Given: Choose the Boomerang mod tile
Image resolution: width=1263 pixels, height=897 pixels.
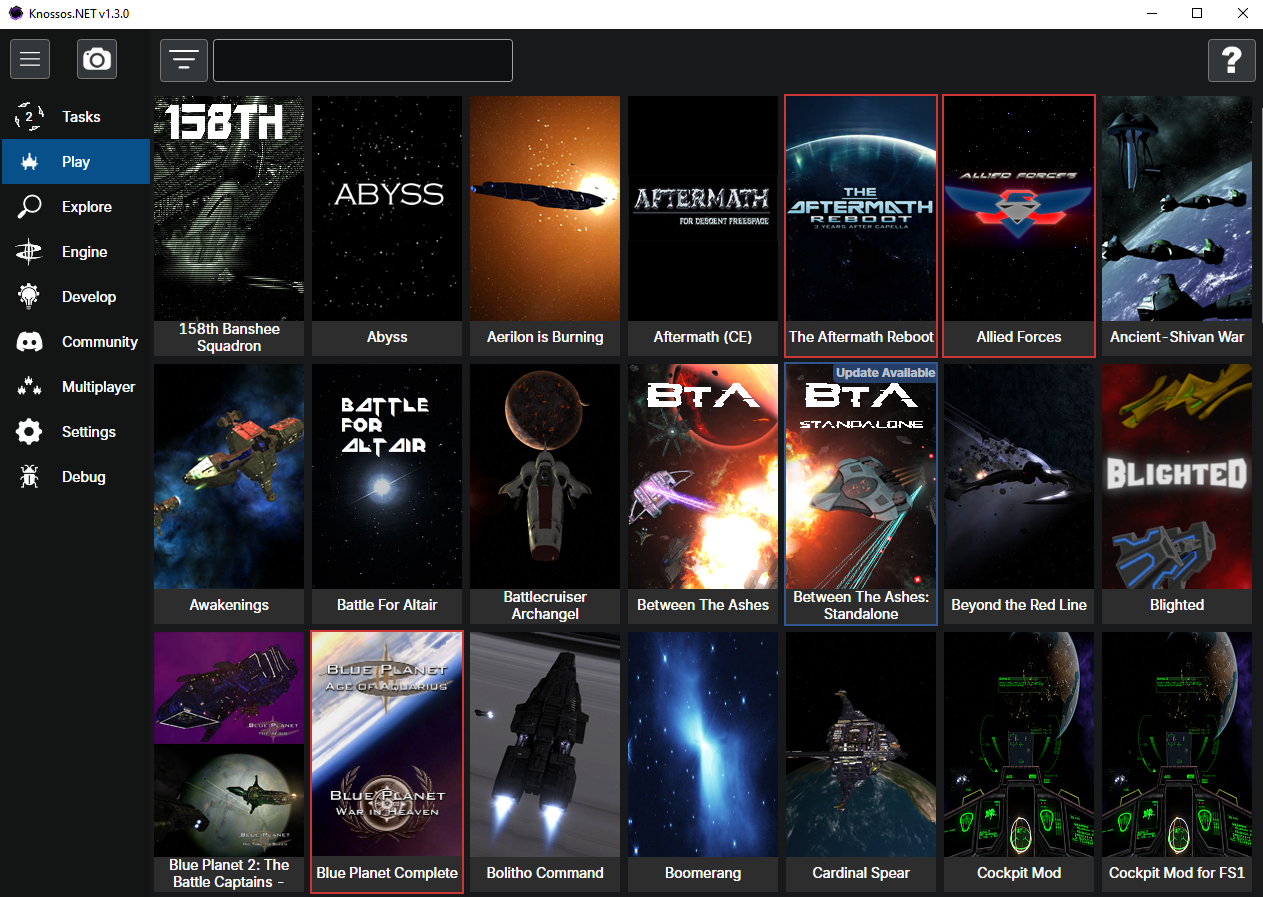Looking at the screenshot, I should [703, 761].
